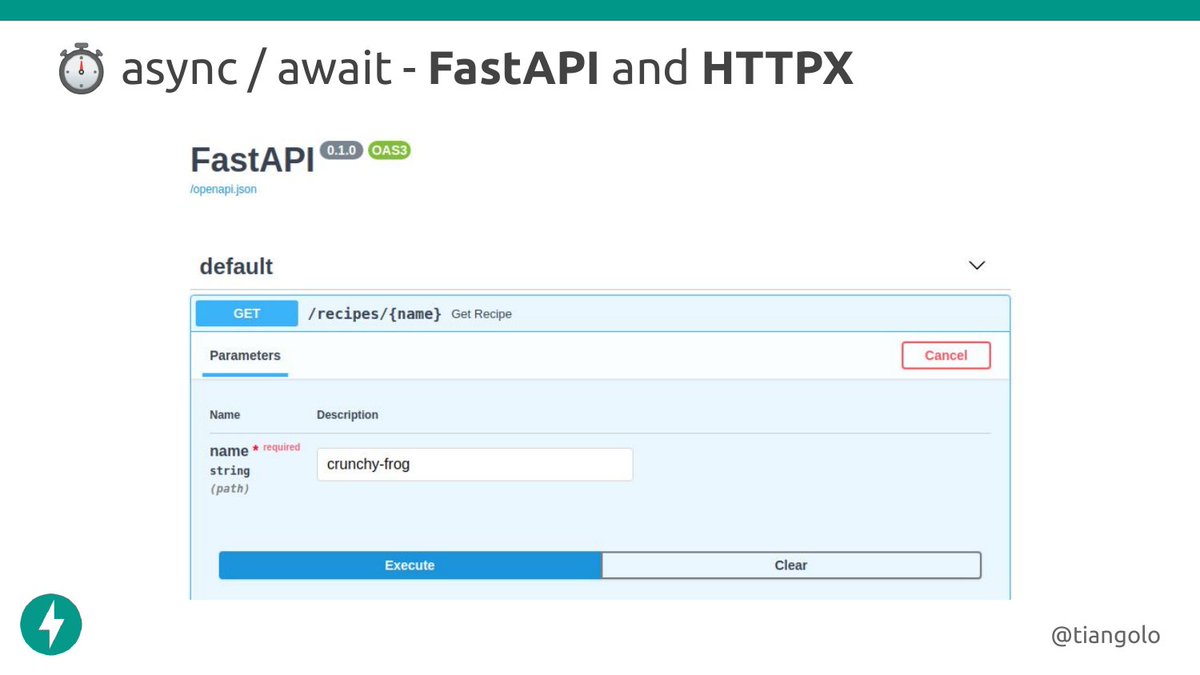Image resolution: width=1200 pixels, height=675 pixels.
Task: Select the Parameters tab
Action: pos(245,356)
